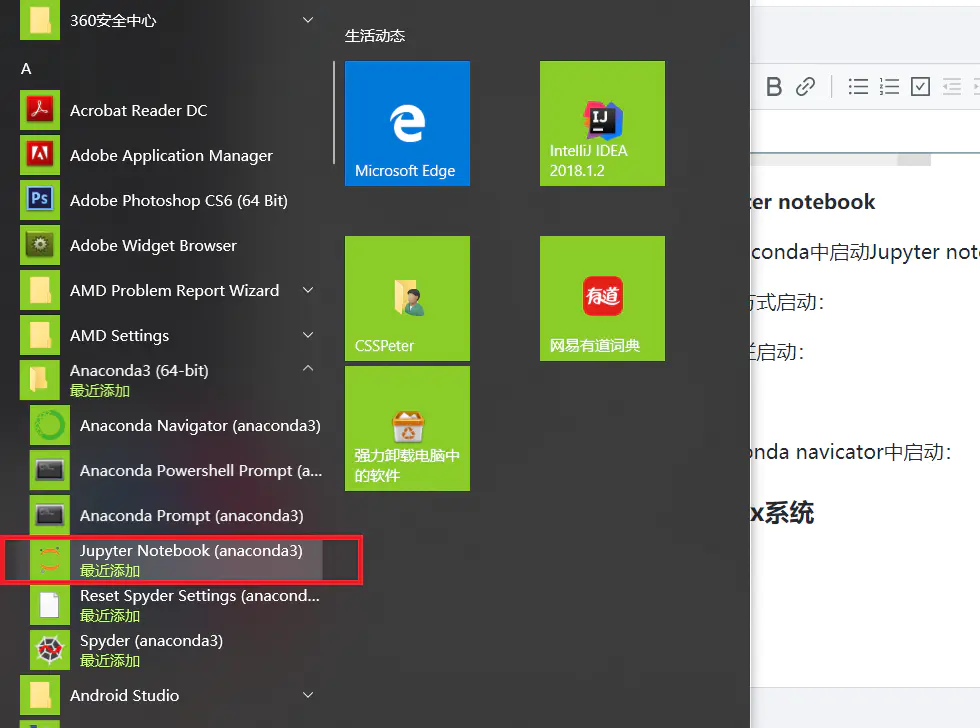Viewport: 980px width, 728px height.
Task: Open the Microsoft Edge tile
Action: [408, 123]
